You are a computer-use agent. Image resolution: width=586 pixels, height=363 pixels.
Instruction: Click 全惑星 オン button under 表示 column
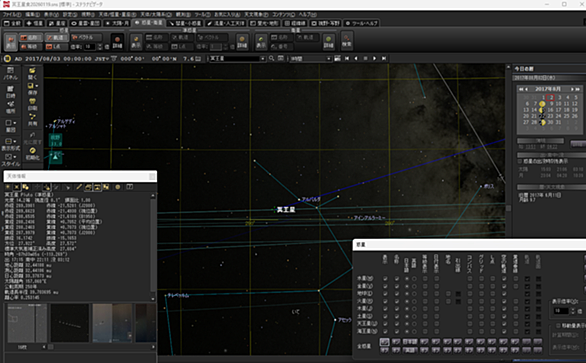[385, 342]
